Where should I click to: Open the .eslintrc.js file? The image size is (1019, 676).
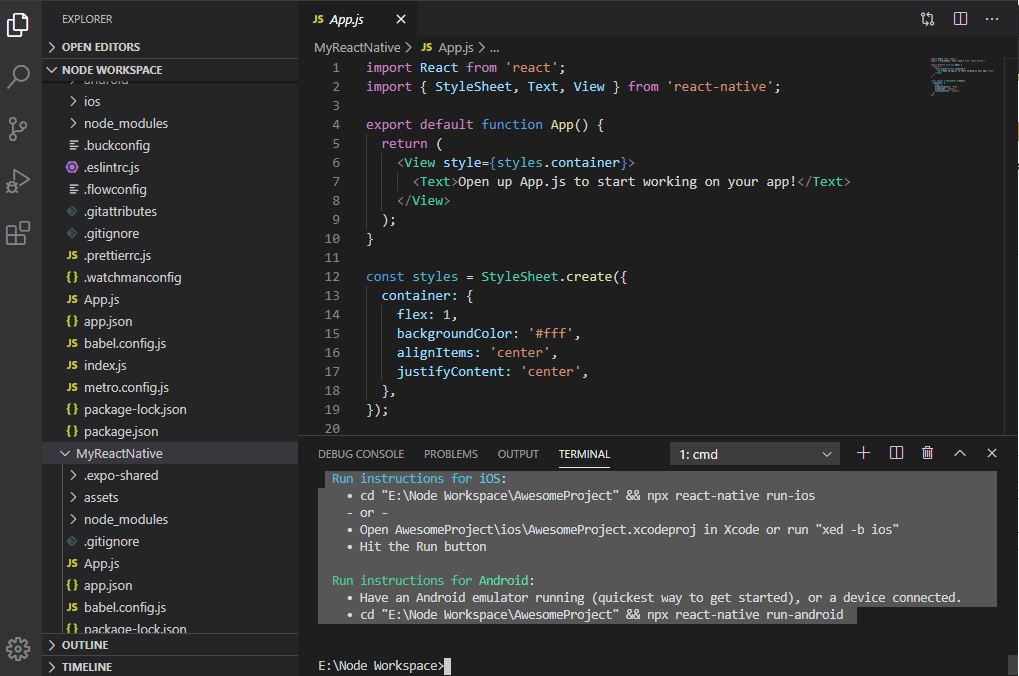tap(170, 168)
